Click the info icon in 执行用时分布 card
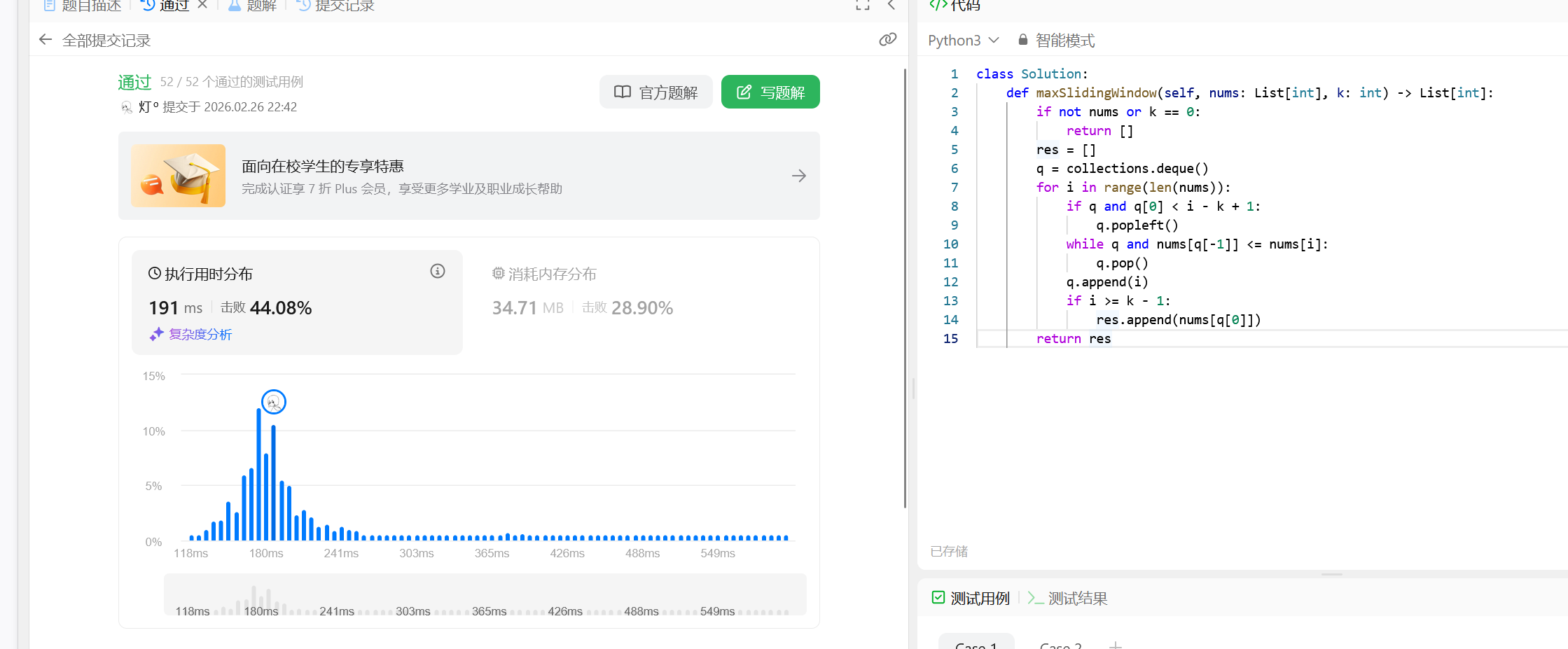The height and width of the screenshot is (649, 1568). 438,272
